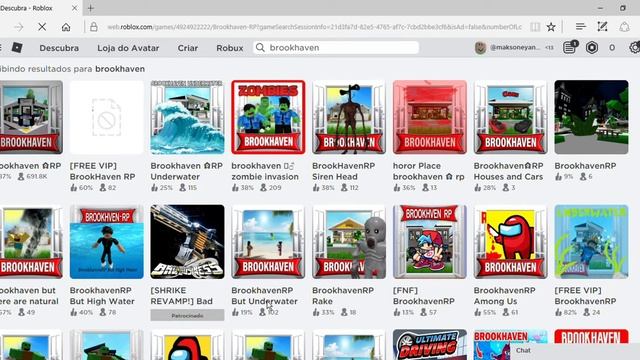The height and width of the screenshot is (360, 640).
Task: Close the Descubra - Roblox tab
Action: (x=74, y=8)
